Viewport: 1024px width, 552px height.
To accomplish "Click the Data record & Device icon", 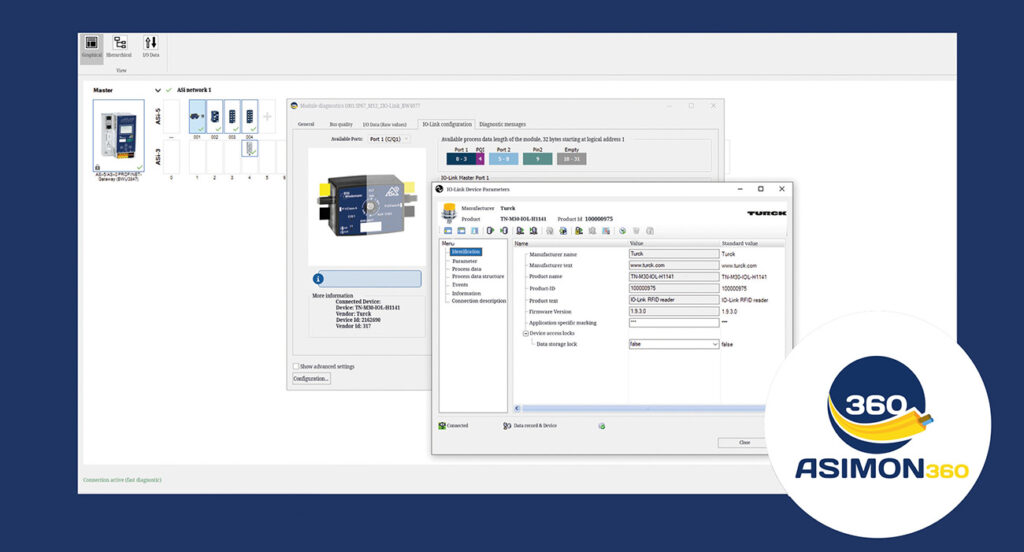I will tap(507, 426).
